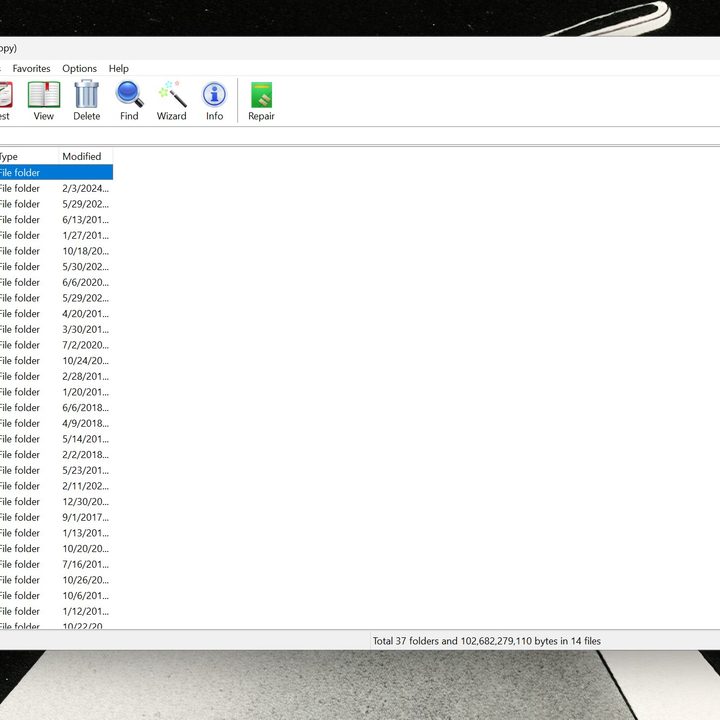The image size is (720, 720).
Task: Select the row modified 2/11/202...
Action: (56, 486)
